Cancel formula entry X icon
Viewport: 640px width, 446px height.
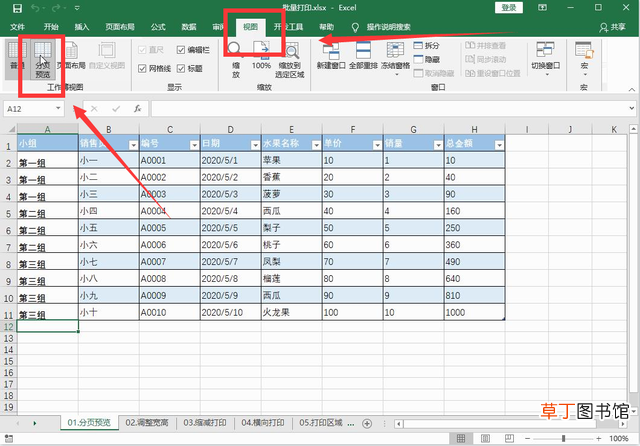click(94, 109)
